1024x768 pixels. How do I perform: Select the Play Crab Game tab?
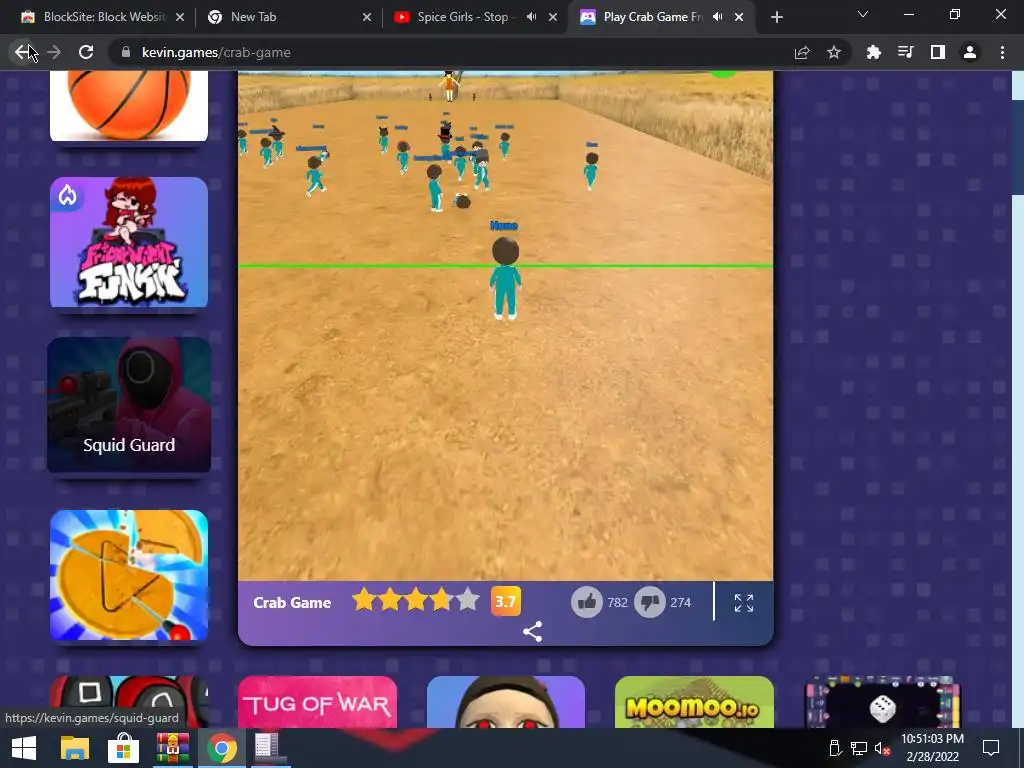click(660, 17)
